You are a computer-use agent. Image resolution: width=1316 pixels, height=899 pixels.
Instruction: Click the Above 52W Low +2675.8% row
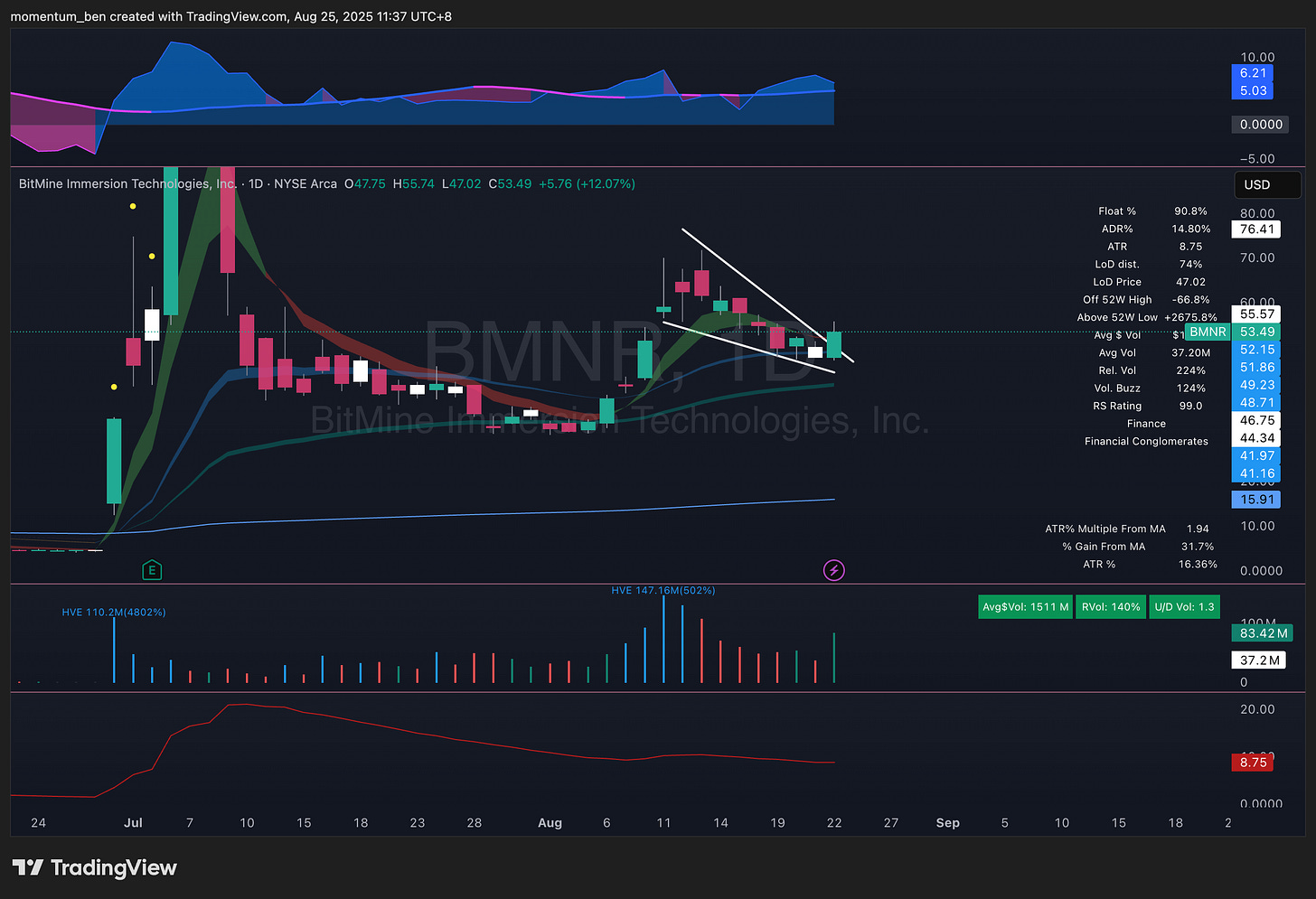1147,317
